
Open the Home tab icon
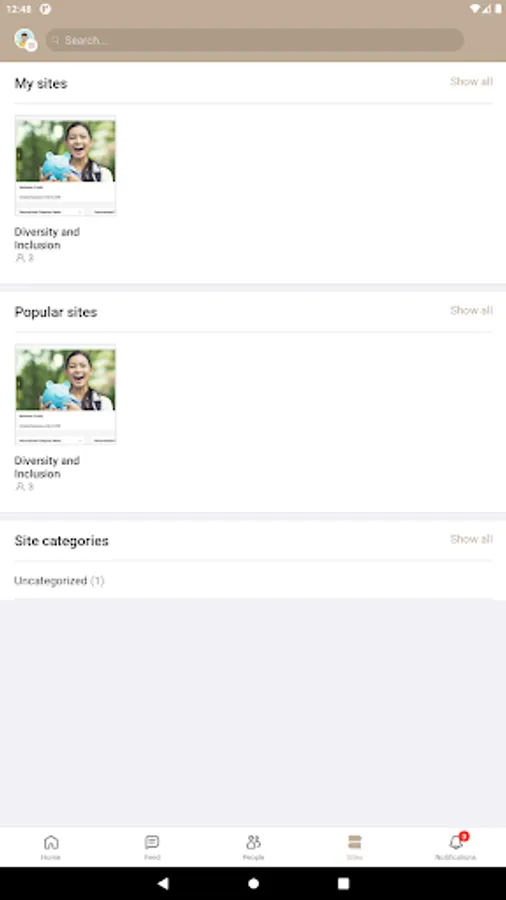(51, 843)
